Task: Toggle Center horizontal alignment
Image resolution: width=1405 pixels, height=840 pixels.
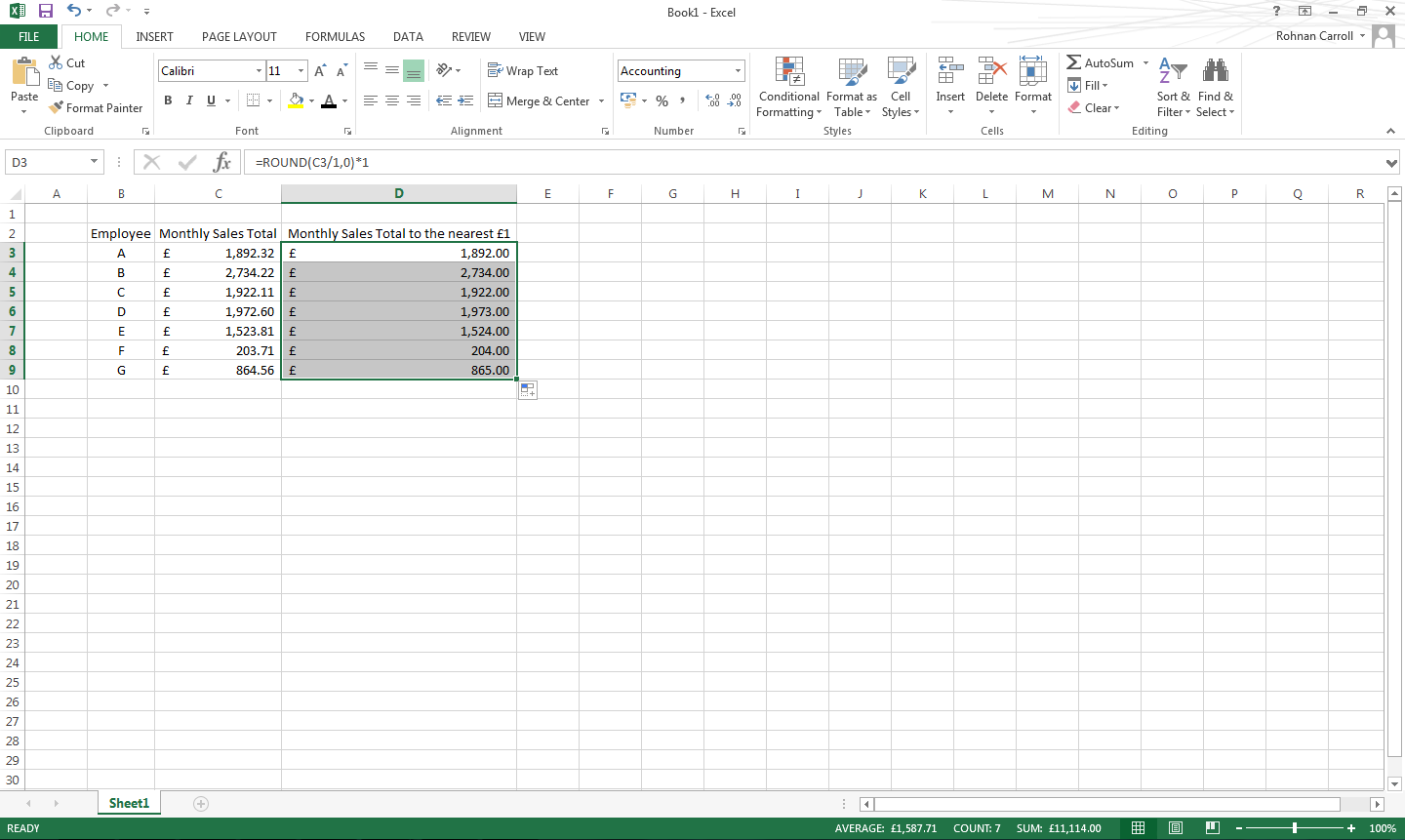Action: pos(392,100)
